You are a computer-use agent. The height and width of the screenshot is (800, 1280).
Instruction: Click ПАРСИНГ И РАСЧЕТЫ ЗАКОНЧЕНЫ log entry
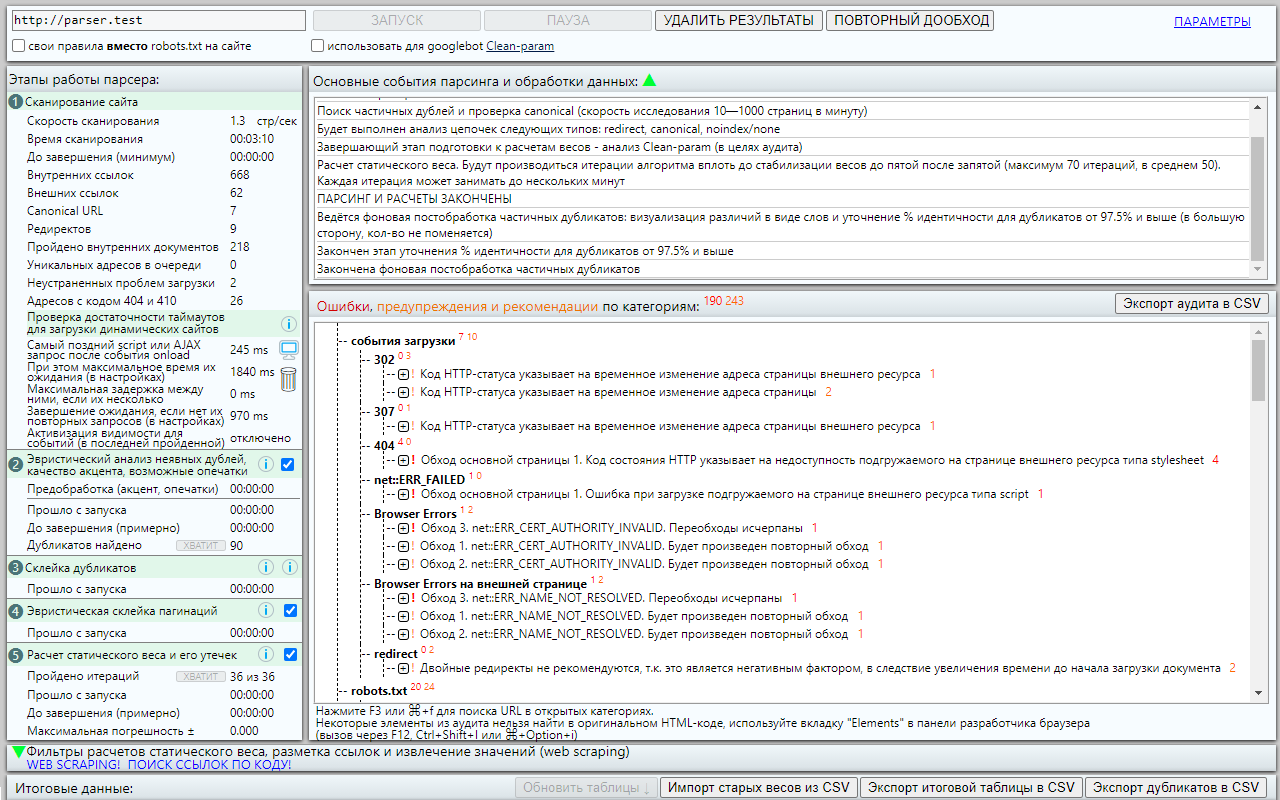414,199
